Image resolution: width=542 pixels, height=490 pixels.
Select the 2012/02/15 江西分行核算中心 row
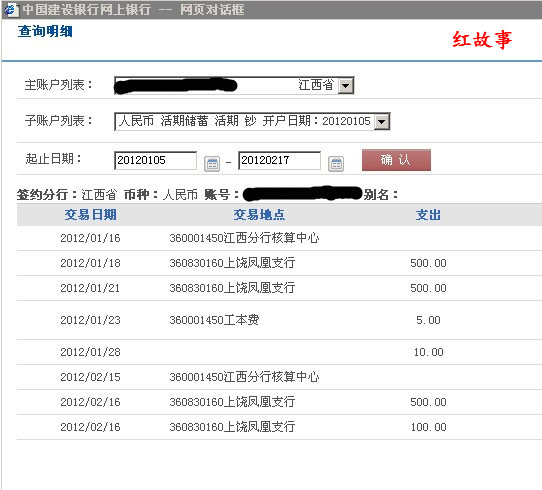click(279, 377)
